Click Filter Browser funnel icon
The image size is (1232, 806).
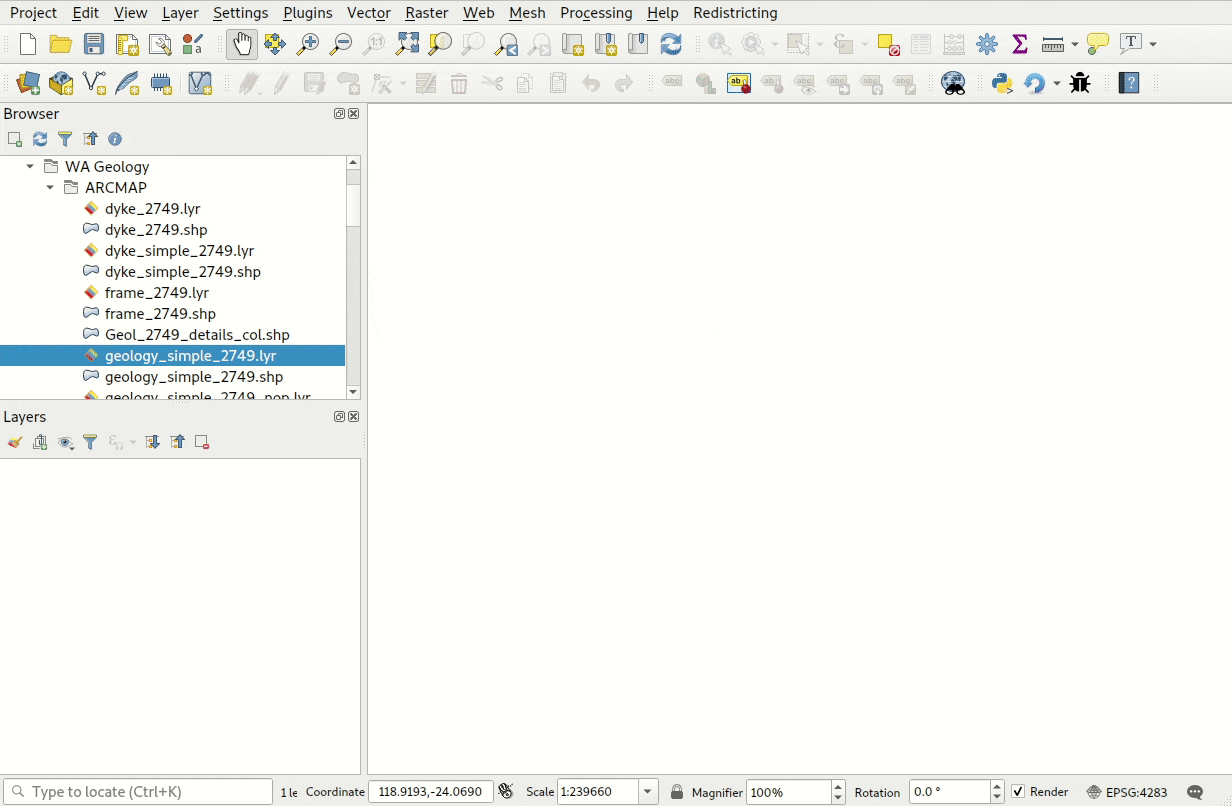[65, 139]
